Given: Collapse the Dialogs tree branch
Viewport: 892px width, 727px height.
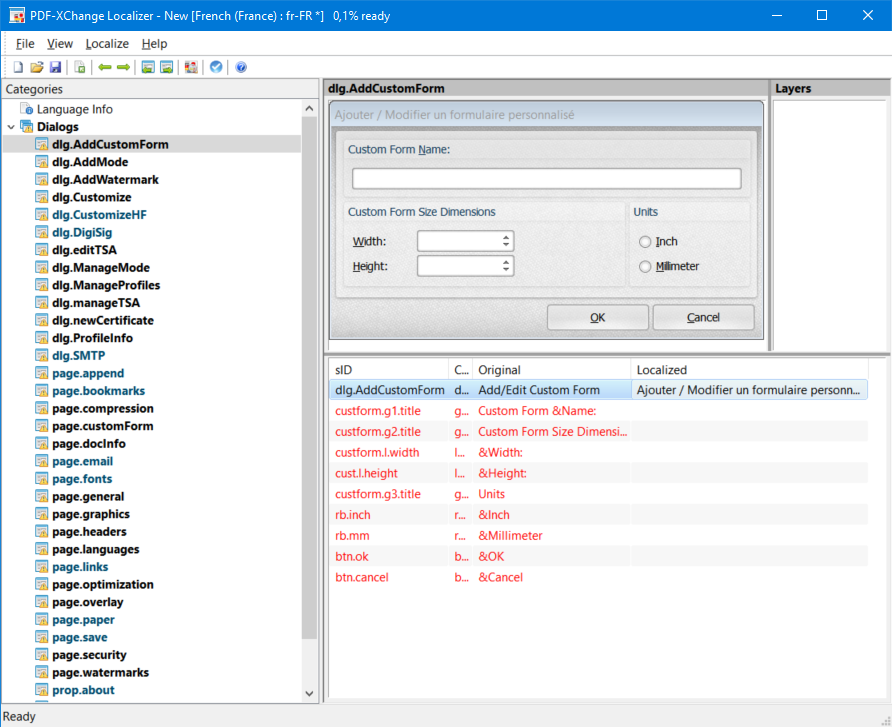Looking at the screenshot, I should [9, 126].
